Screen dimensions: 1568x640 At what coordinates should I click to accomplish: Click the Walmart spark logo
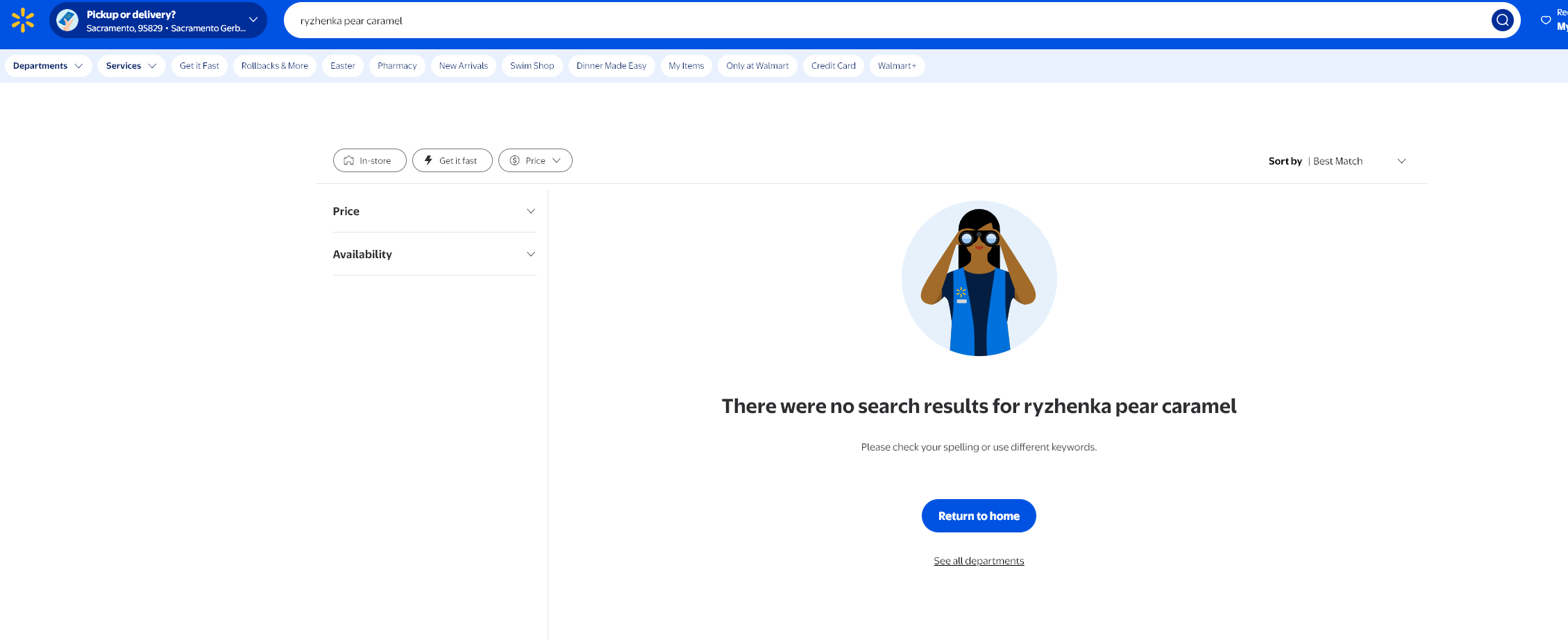[x=23, y=20]
